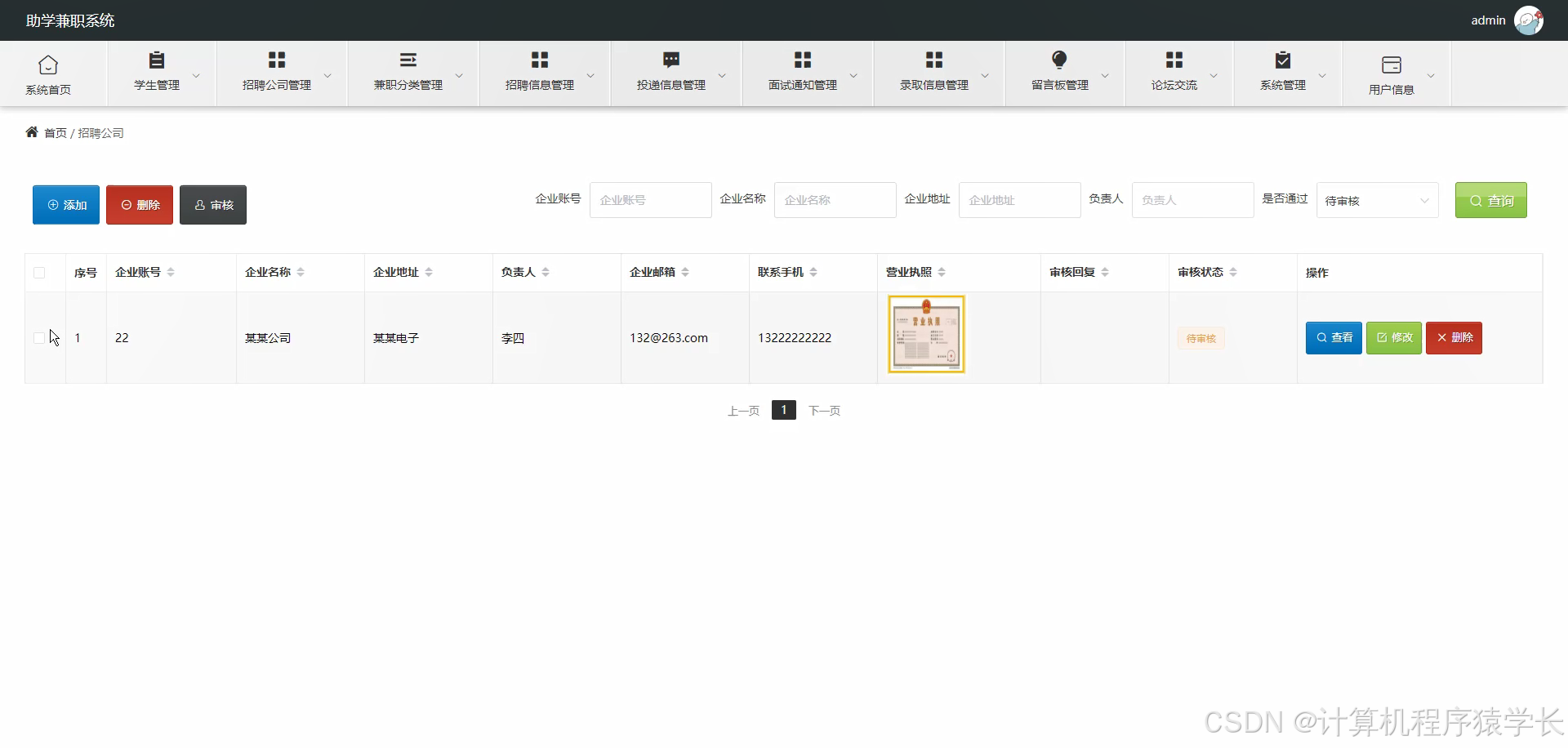Expand the 招聘公司管理 menu chevron
This screenshot has width=1568, height=748.
click(x=327, y=75)
